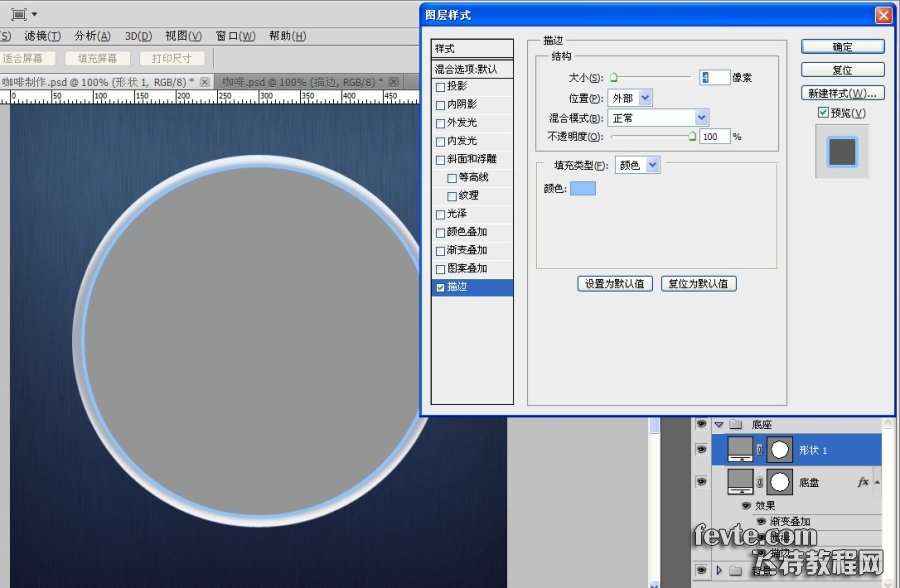Click the collapsed group folder icon at bottom
This screenshot has height=588, width=900.
point(736,570)
